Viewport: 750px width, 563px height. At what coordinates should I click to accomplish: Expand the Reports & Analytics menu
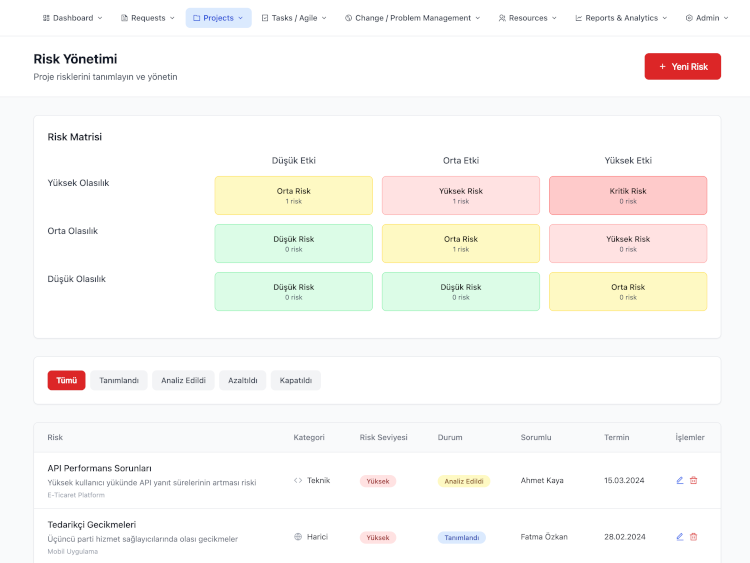tap(621, 18)
